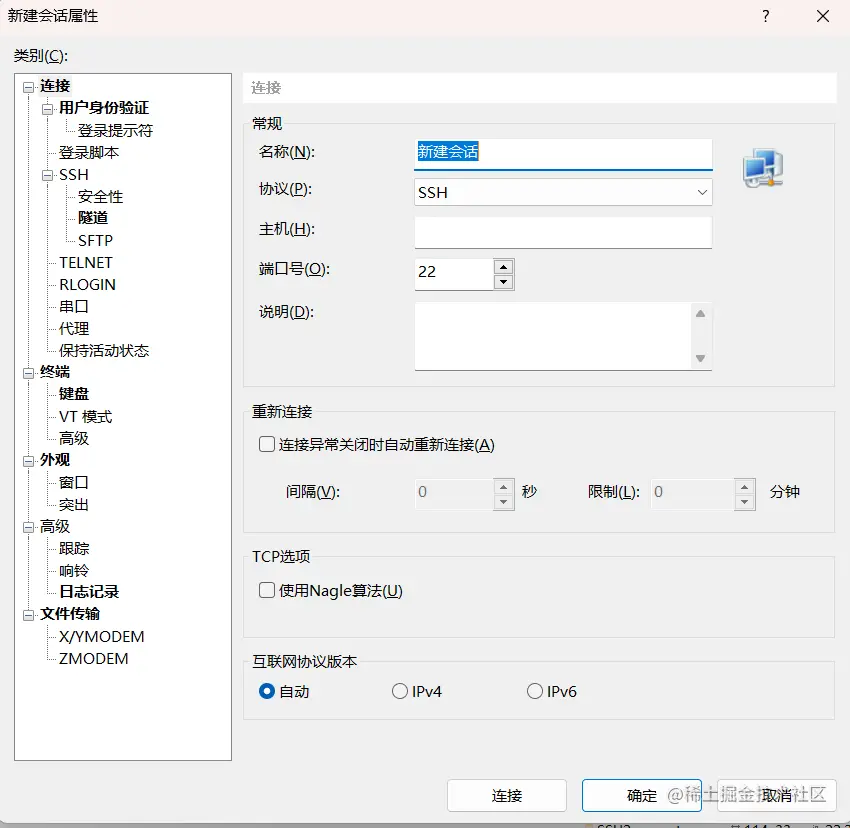
Task: Select 安全性 tree item
Action: [100, 196]
